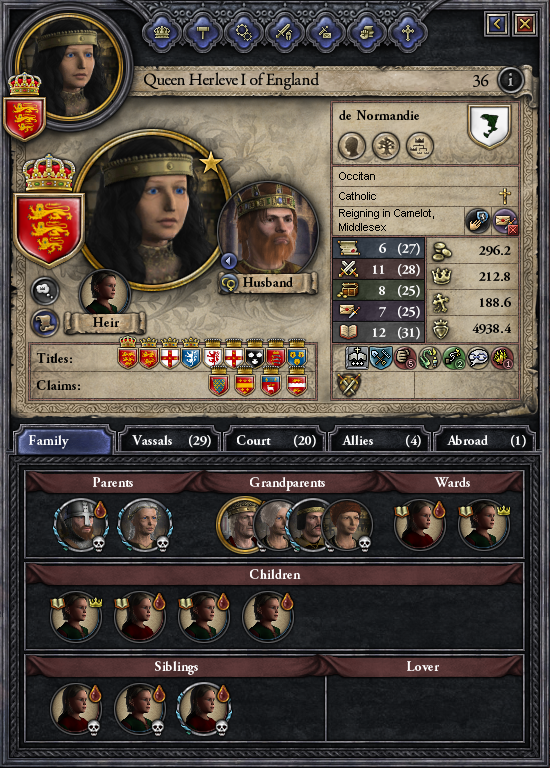Open the Laws crown icon
The image size is (550, 768).
[x=162, y=33]
